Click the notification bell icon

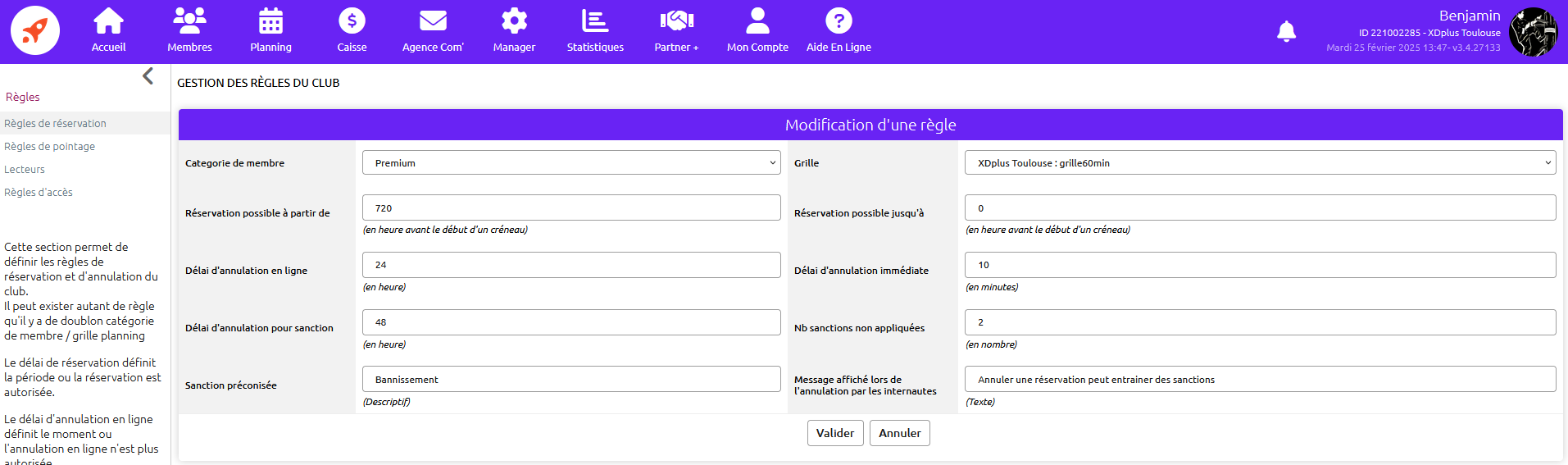click(x=1286, y=32)
